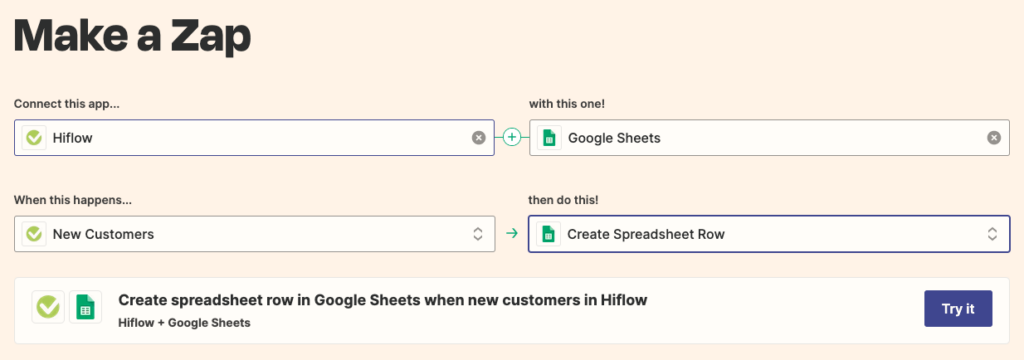Clear the Google Sheets app selection
Screen dimensions: 1024x360
tap(994, 138)
